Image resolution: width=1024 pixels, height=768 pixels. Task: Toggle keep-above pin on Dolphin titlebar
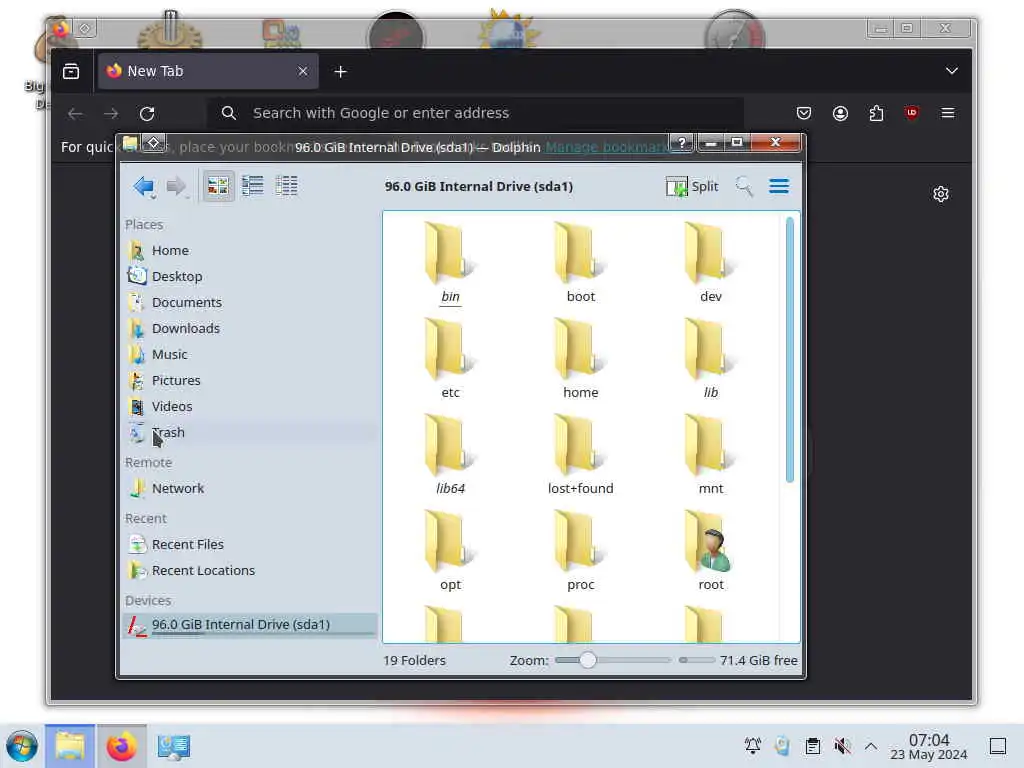[153, 143]
